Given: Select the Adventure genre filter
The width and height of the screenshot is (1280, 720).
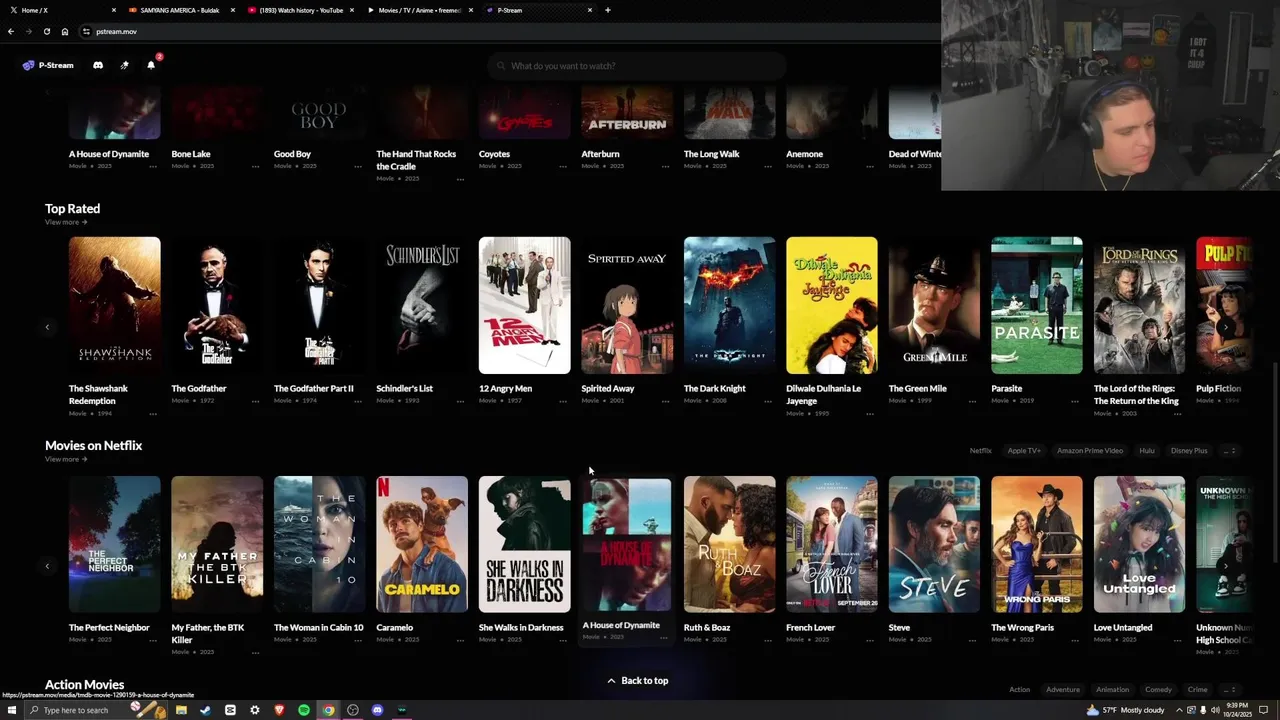Looking at the screenshot, I should [1063, 690].
